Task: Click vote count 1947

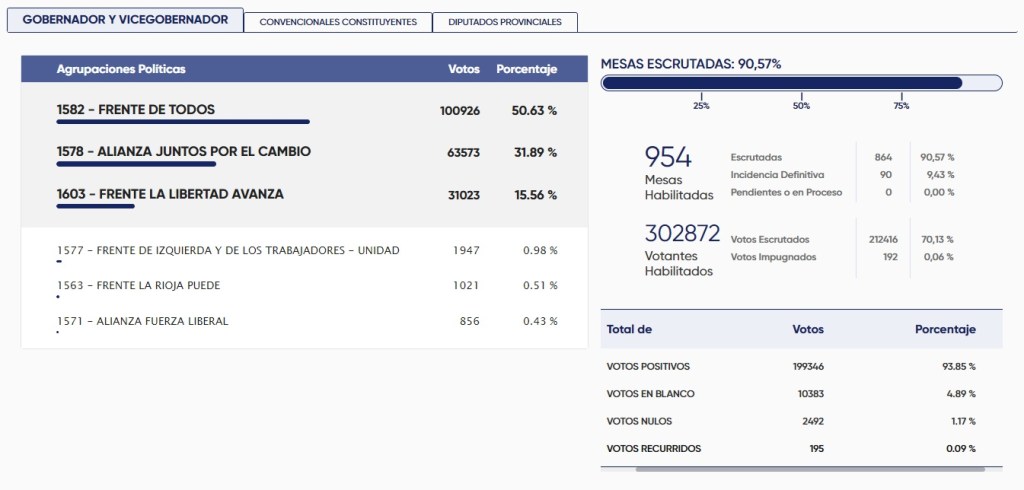Action: [x=466, y=250]
